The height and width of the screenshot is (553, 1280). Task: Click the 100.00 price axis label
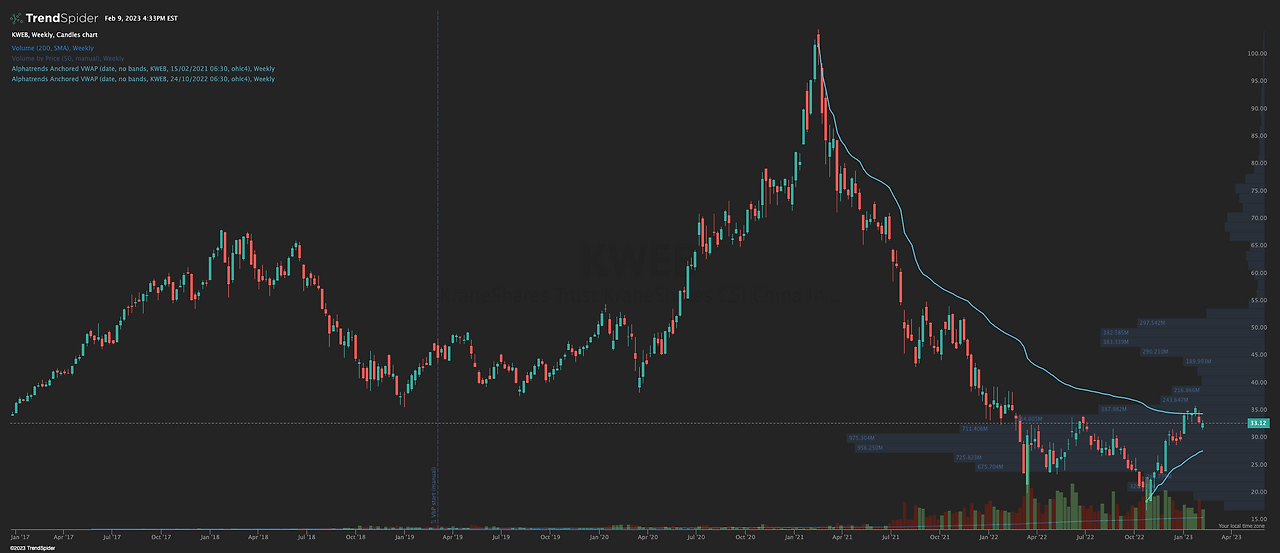click(1257, 53)
